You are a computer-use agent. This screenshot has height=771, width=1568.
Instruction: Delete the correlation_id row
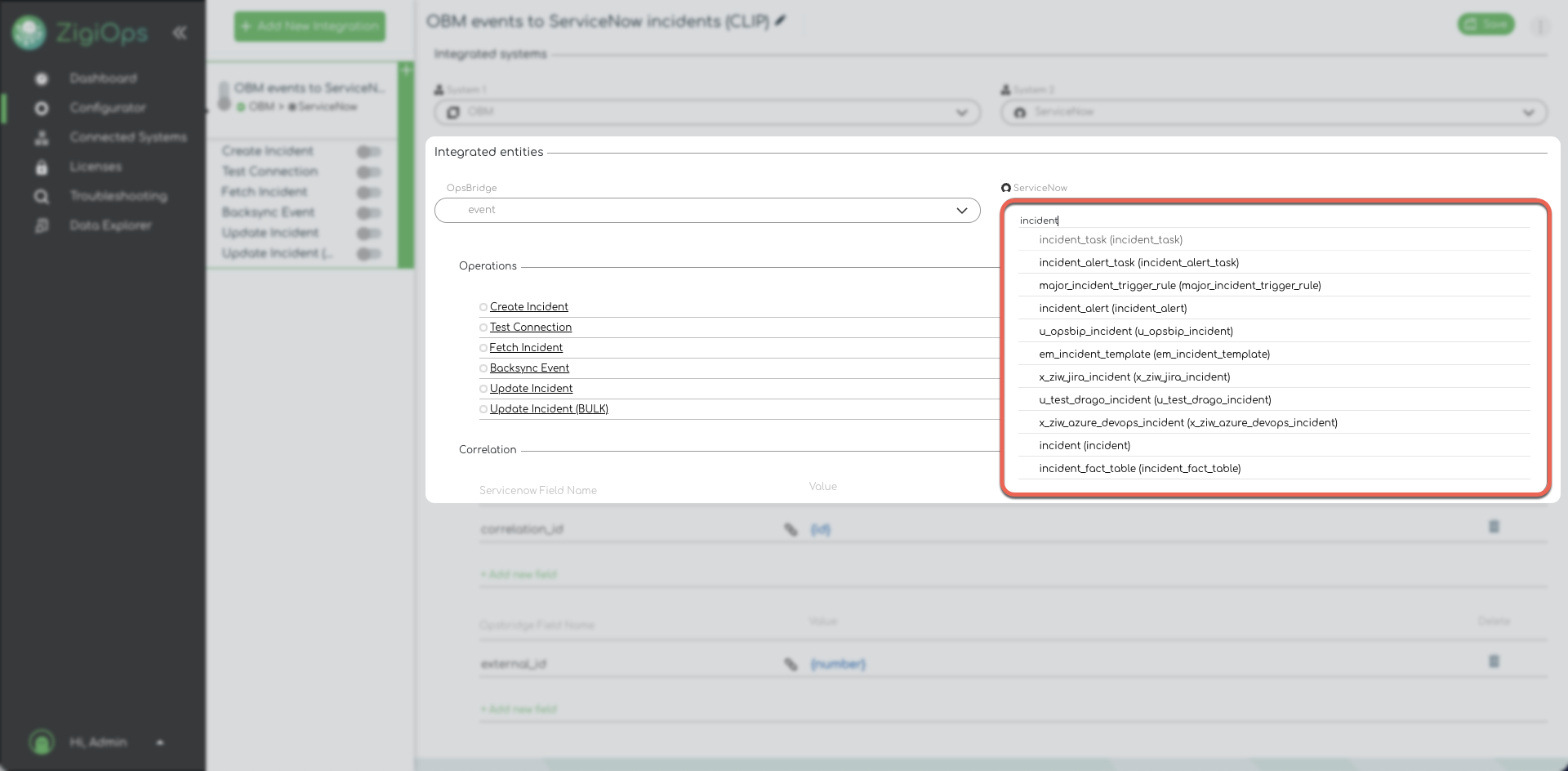(x=1494, y=527)
